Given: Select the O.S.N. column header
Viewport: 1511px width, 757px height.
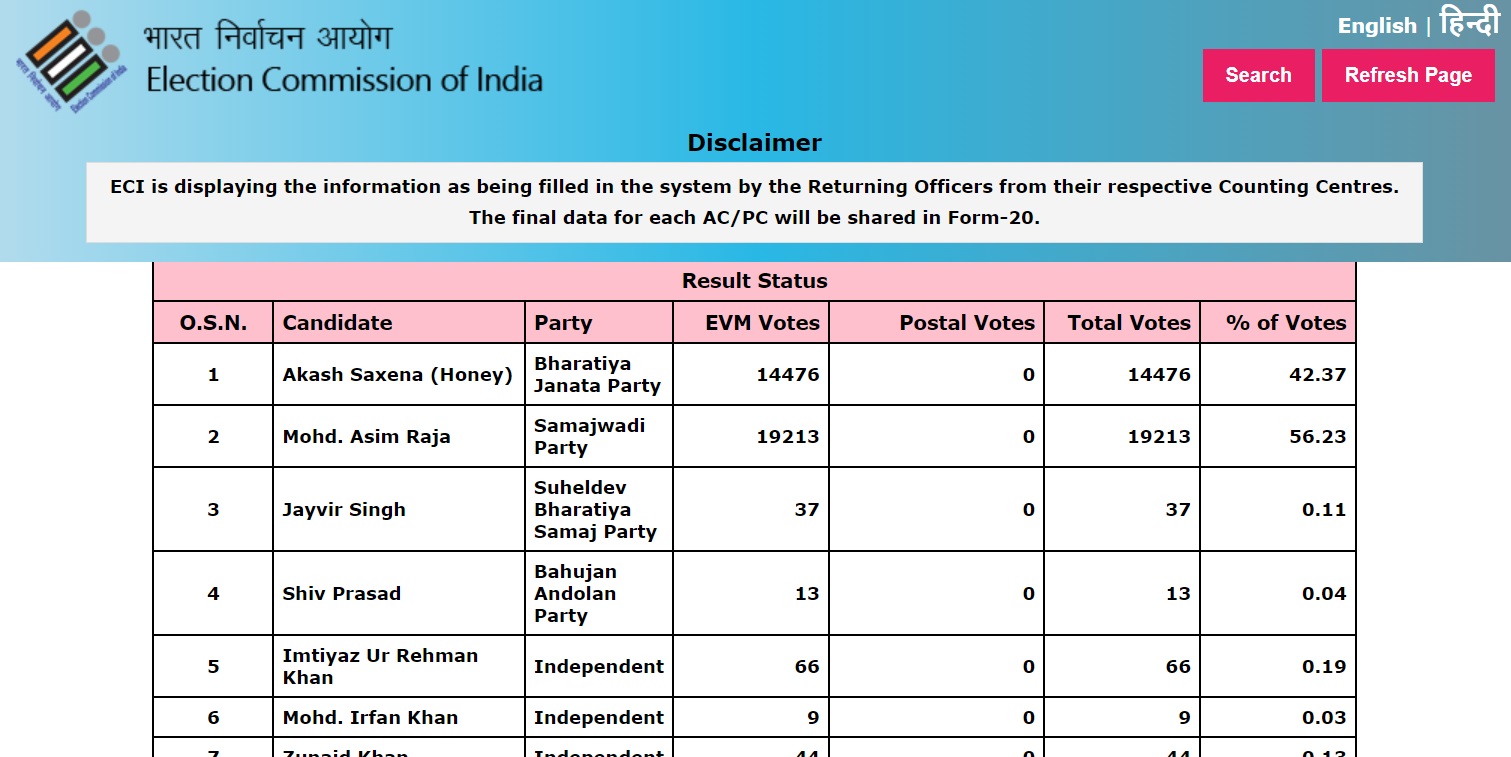Looking at the screenshot, I should pyautogui.click(x=213, y=322).
